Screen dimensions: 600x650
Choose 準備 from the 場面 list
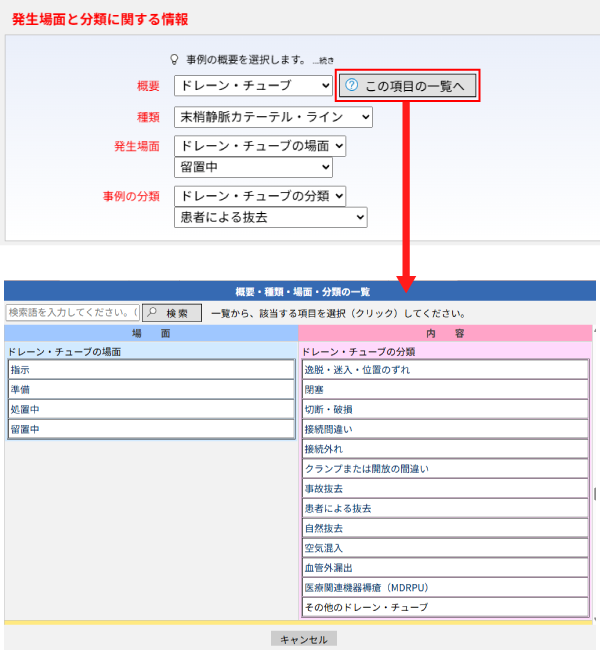(151, 390)
